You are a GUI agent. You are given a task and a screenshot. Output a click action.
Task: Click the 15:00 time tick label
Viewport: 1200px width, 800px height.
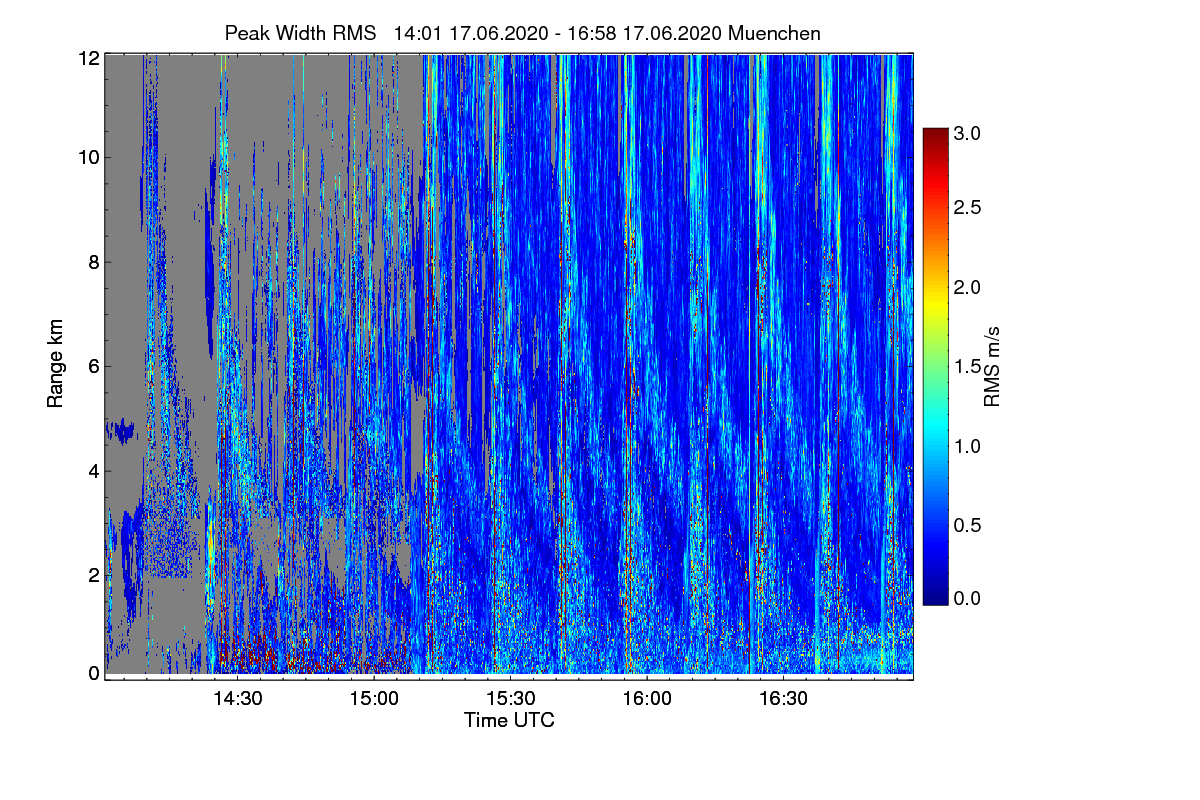pos(375,699)
